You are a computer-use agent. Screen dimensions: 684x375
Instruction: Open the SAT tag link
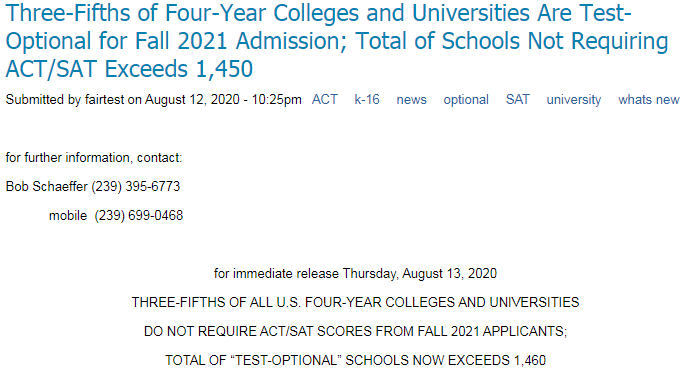click(517, 99)
